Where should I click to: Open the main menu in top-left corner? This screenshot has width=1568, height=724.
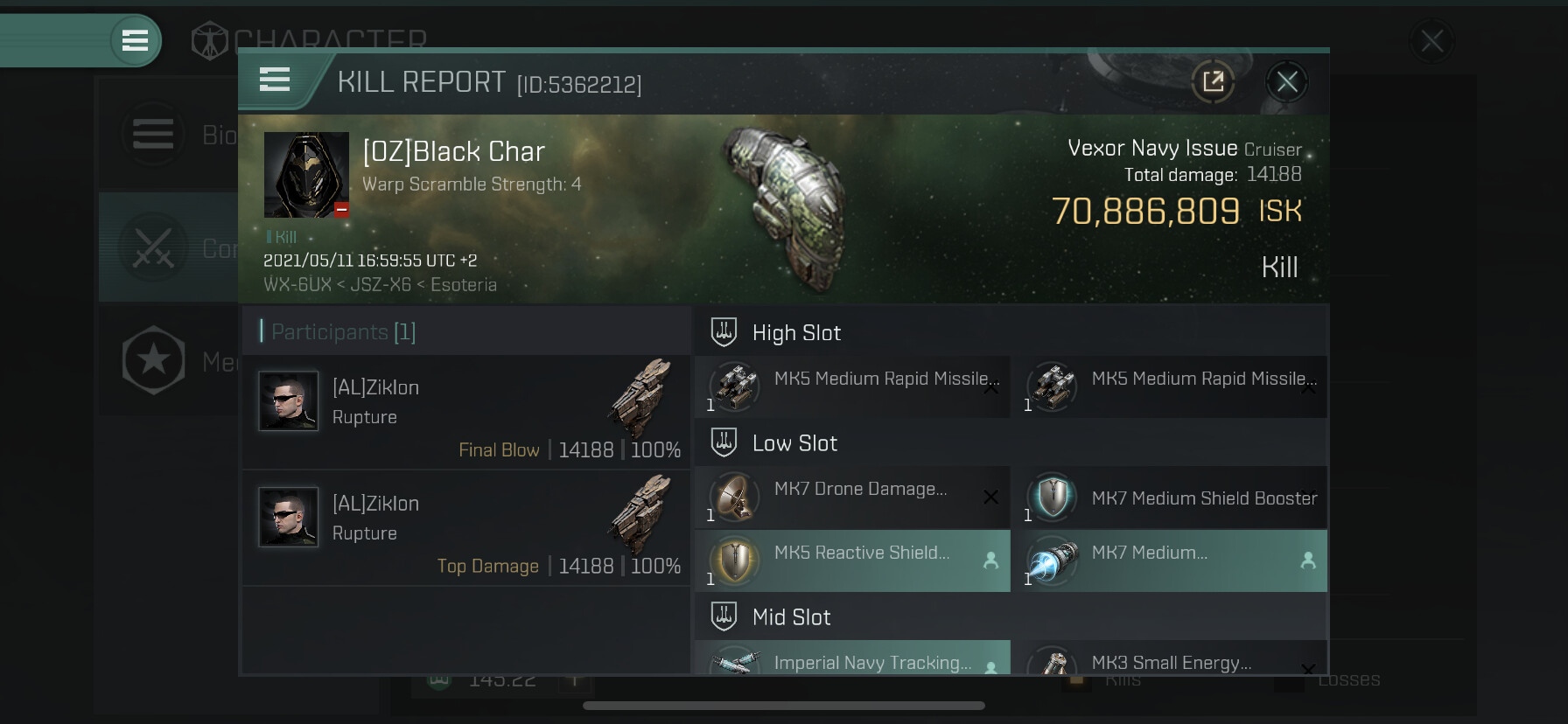pos(135,40)
